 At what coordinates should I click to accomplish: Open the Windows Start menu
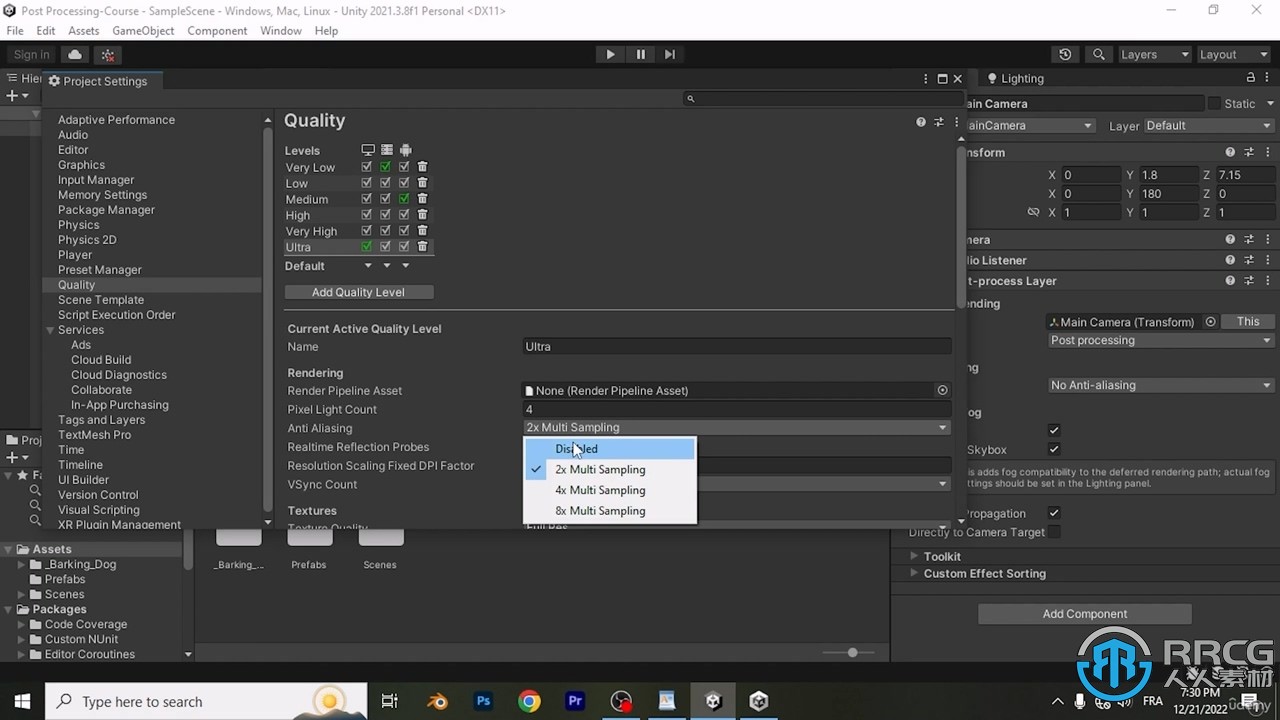22,701
